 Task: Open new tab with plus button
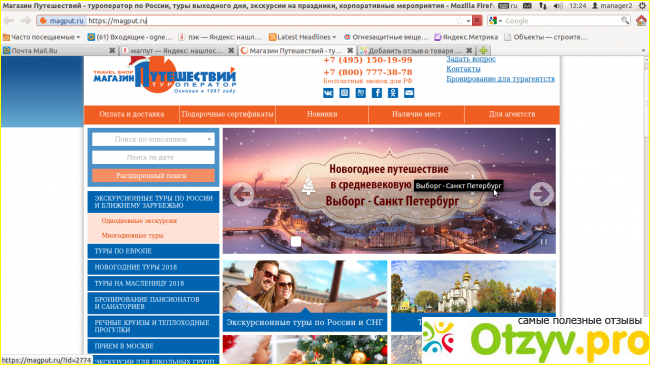[x=483, y=50]
